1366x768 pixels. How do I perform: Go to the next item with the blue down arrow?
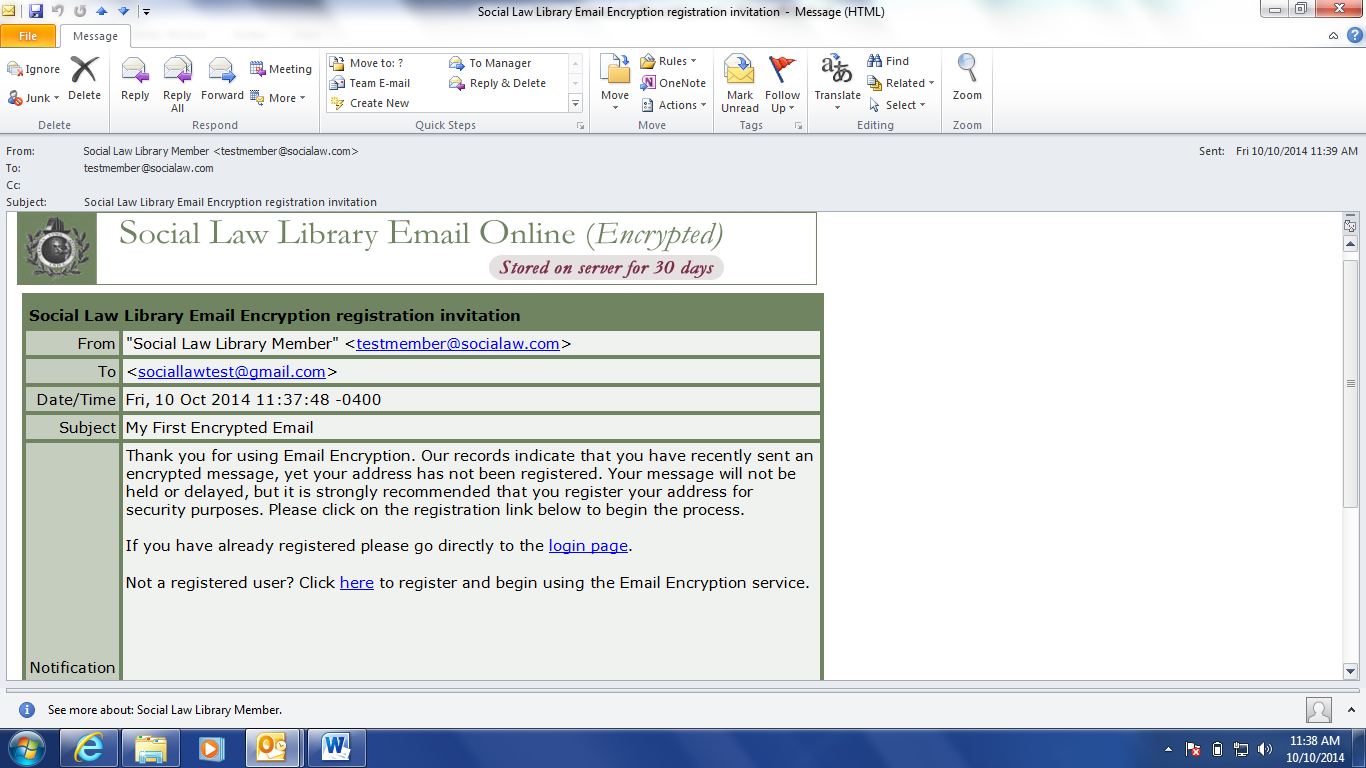point(123,11)
